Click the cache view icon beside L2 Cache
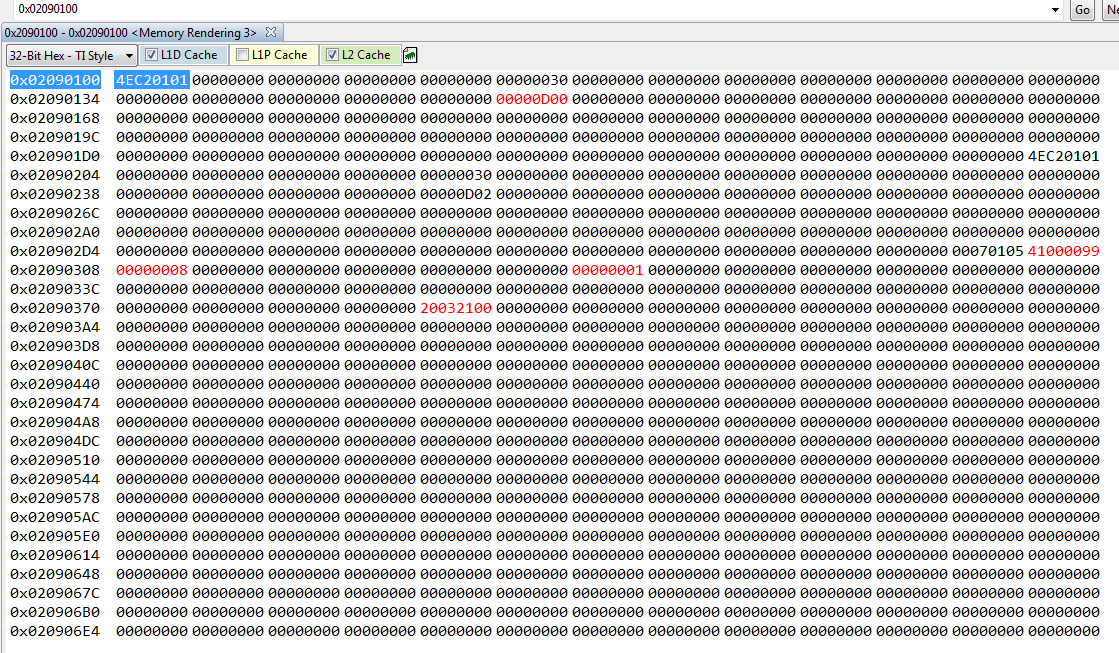This screenshot has width=1119, height=653. [410, 55]
